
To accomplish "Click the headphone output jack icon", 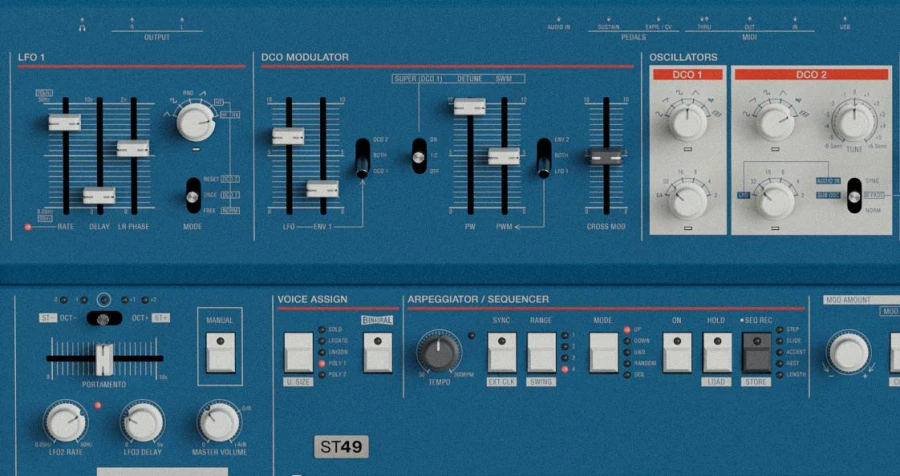I will tap(82, 28).
